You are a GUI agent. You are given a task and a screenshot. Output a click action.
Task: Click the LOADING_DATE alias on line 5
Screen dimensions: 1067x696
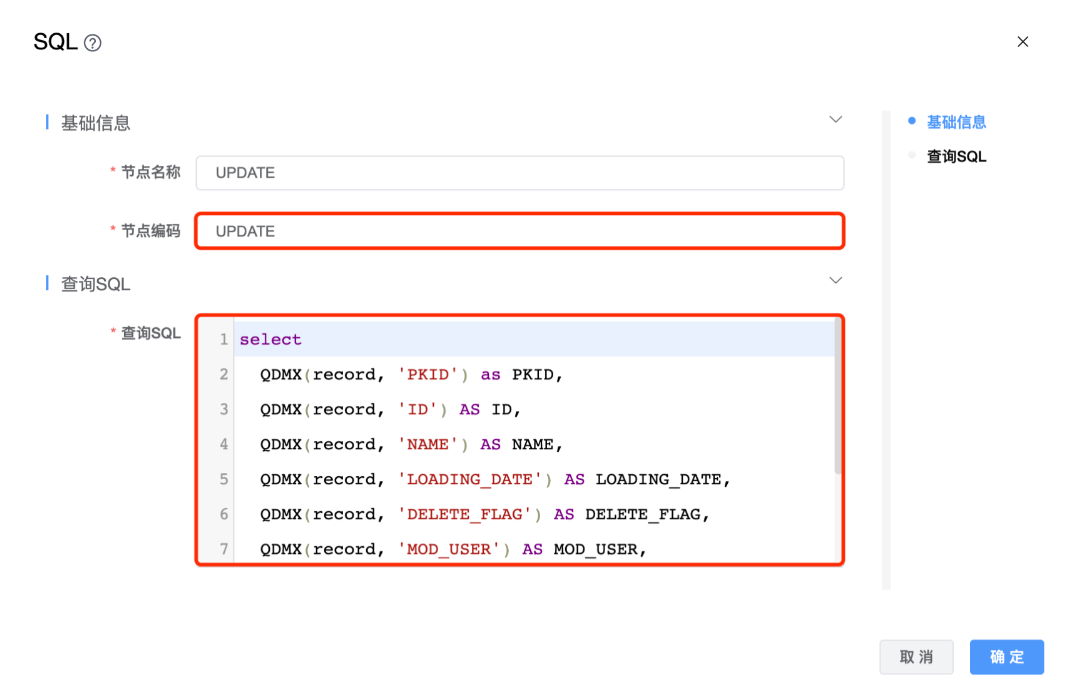tap(659, 480)
